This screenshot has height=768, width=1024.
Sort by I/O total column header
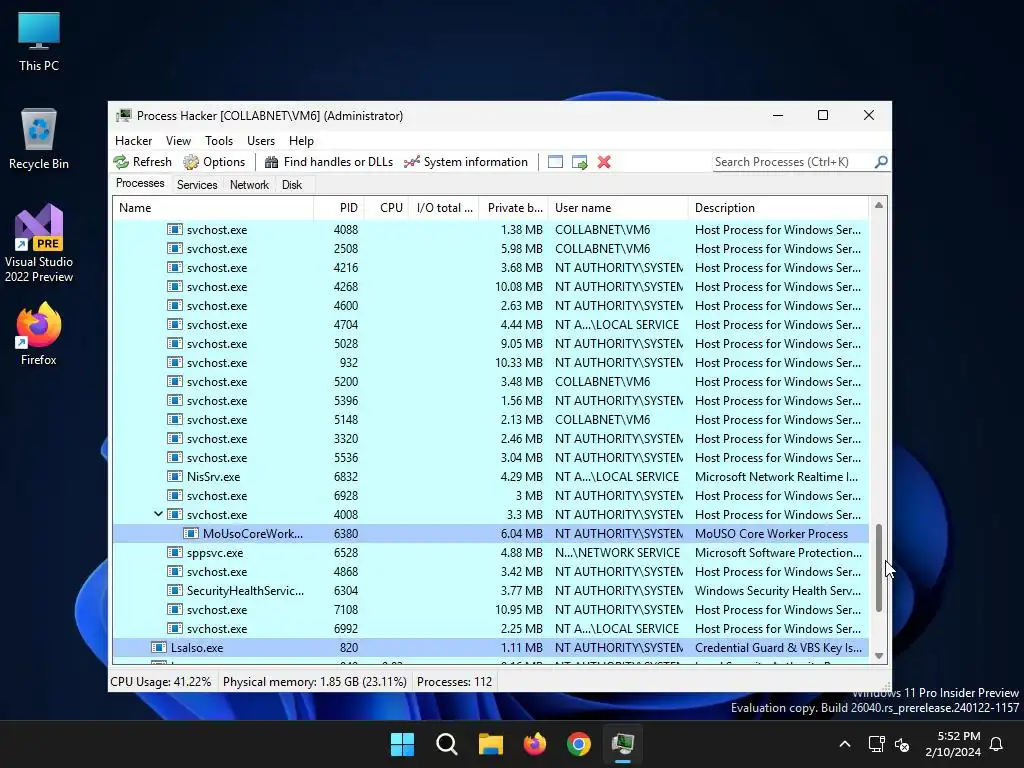coord(444,208)
